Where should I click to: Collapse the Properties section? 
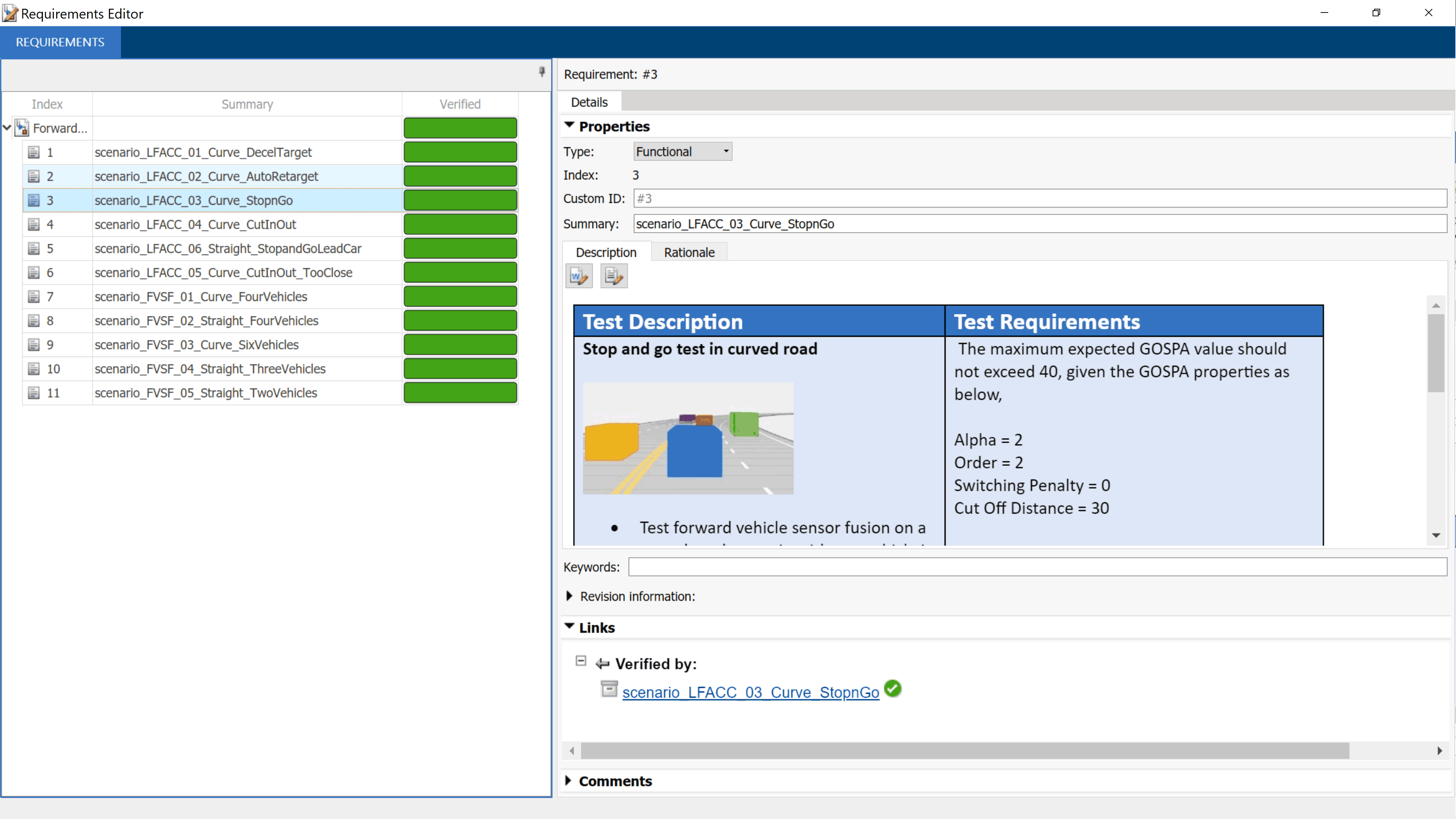tap(569, 126)
